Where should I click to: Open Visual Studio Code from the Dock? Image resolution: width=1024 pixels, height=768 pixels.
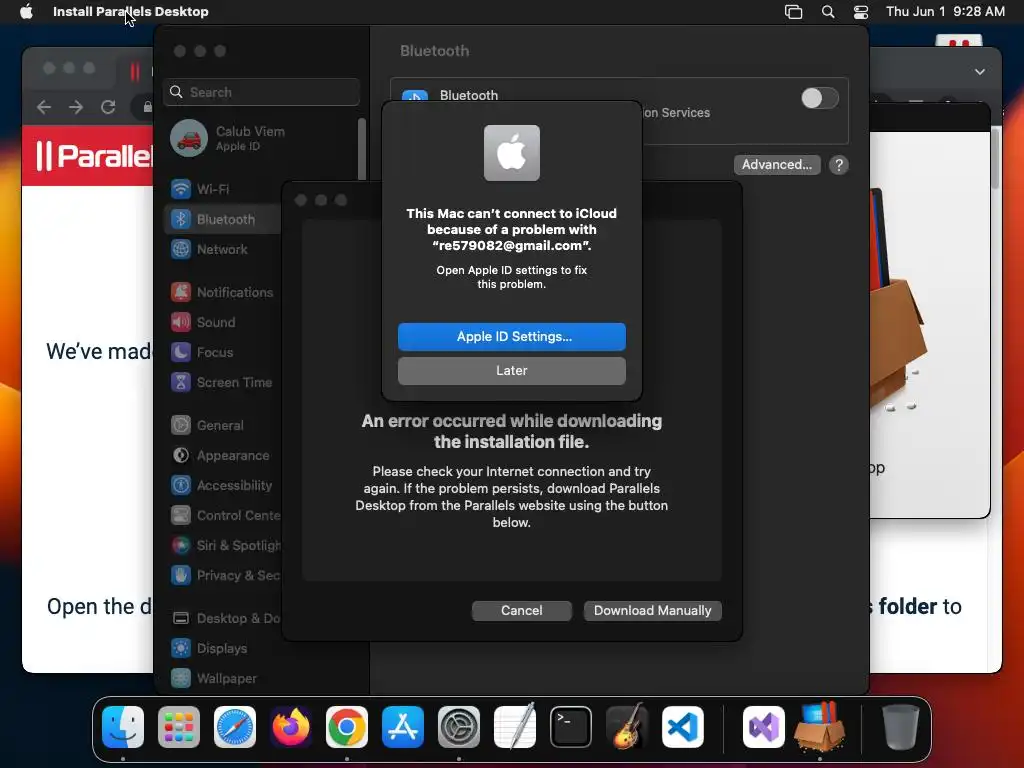coord(682,727)
